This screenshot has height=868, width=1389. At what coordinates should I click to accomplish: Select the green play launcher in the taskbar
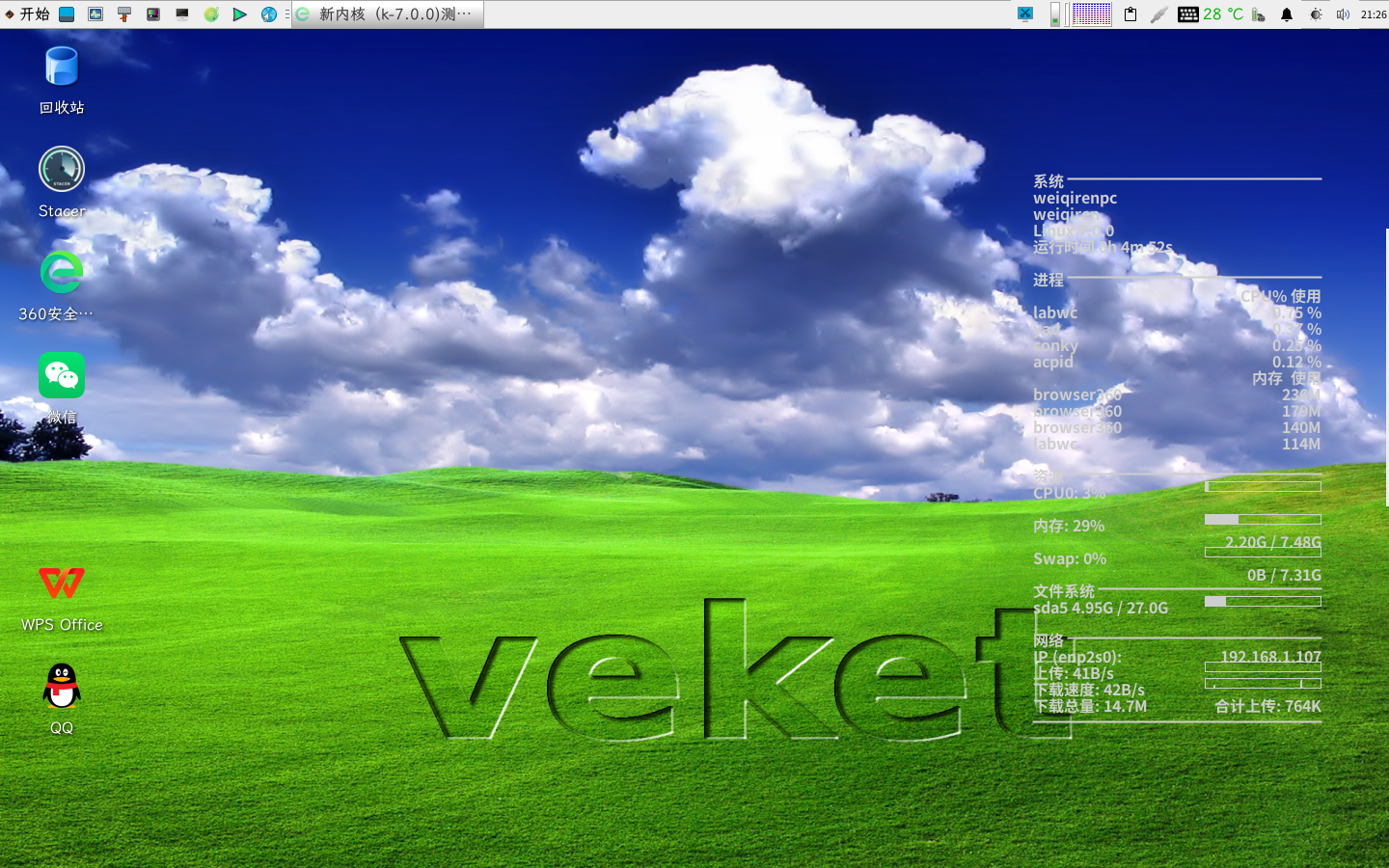click(x=240, y=14)
